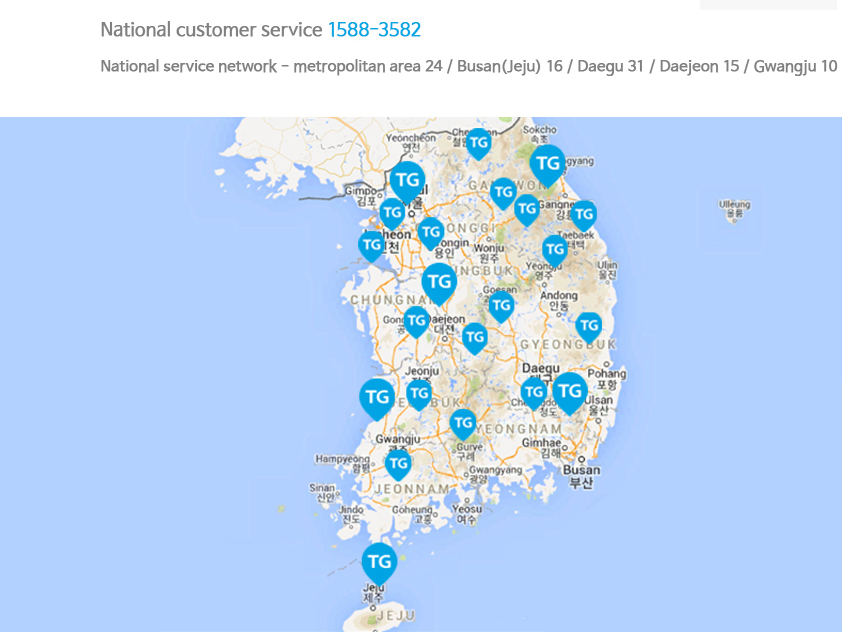The height and width of the screenshot is (632, 842).
Task: Click the Goheung label on the map
Action: [412, 515]
